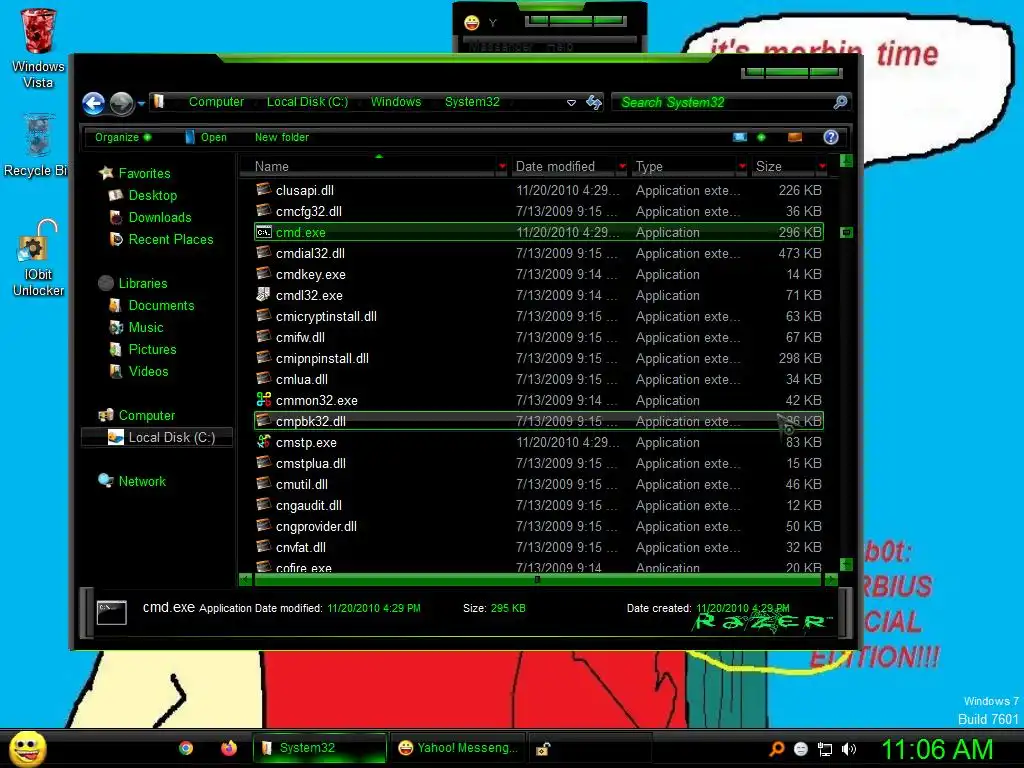
Task: Click the Downloads folder icon in sidebar
Action: [116, 217]
